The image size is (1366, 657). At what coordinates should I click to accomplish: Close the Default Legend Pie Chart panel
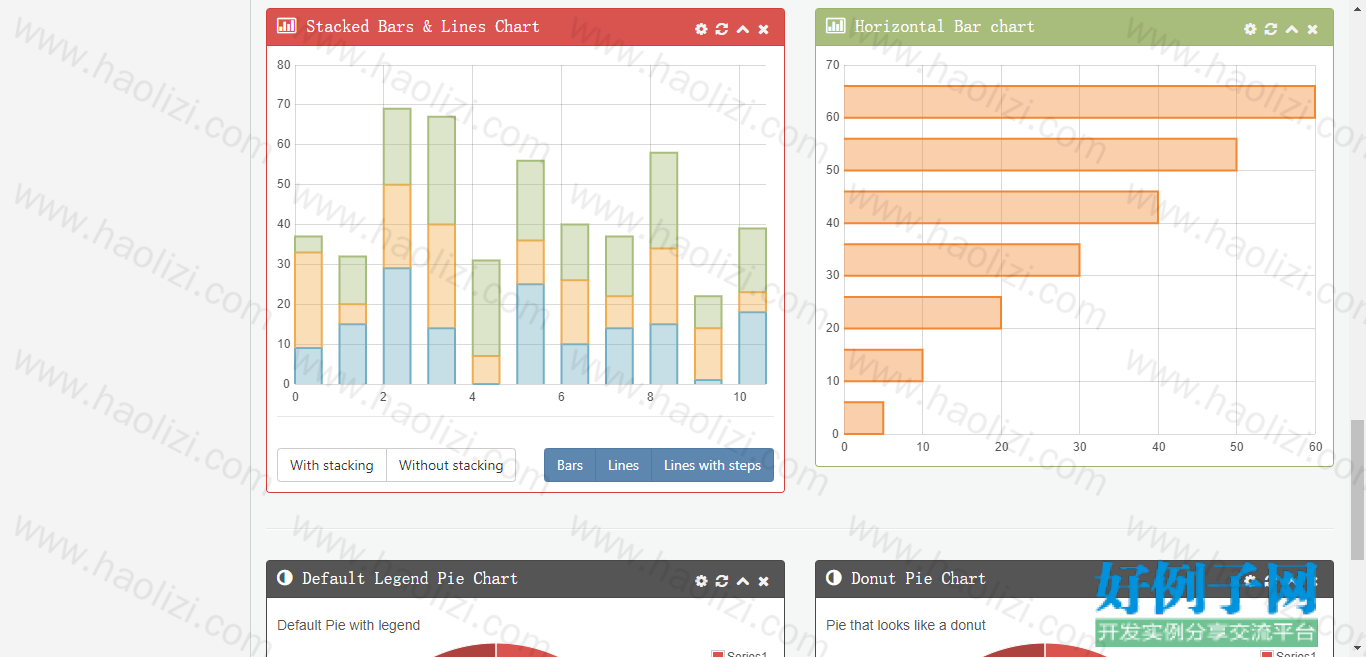(x=764, y=581)
